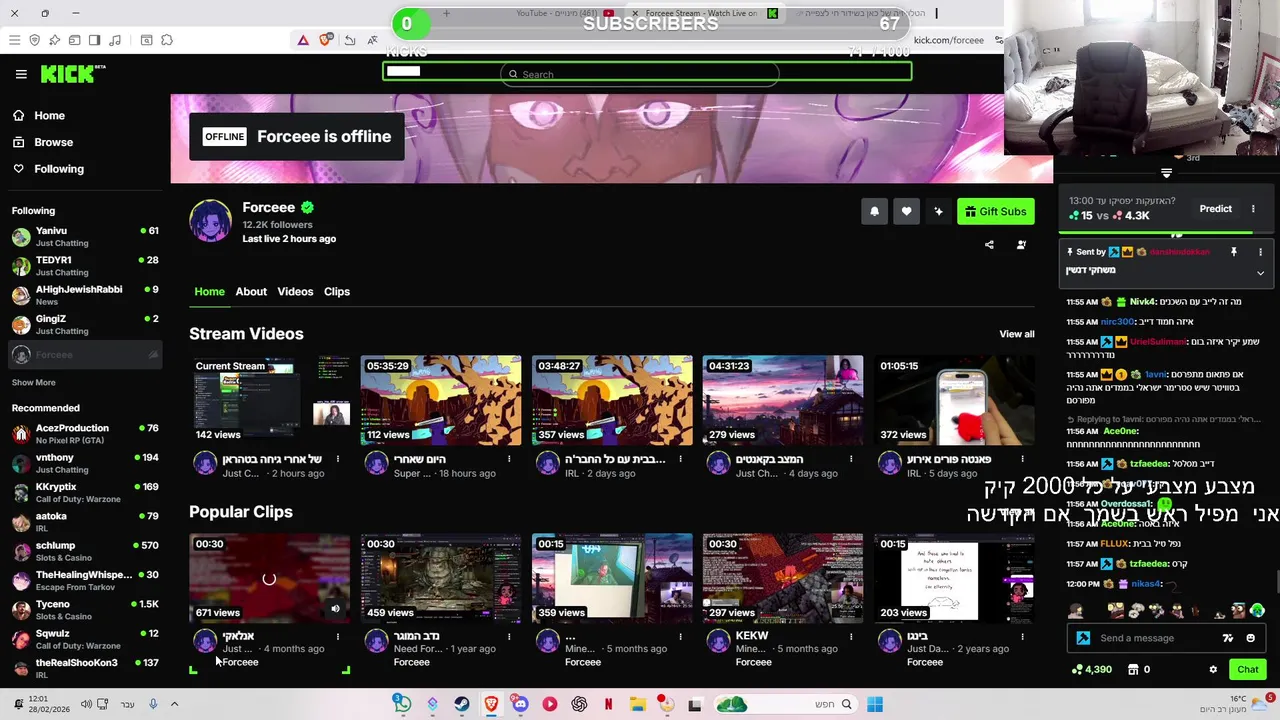Click the Brave browser taskbar icon
The height and width of the screenshot is (720, 1280).
point(491,704)
